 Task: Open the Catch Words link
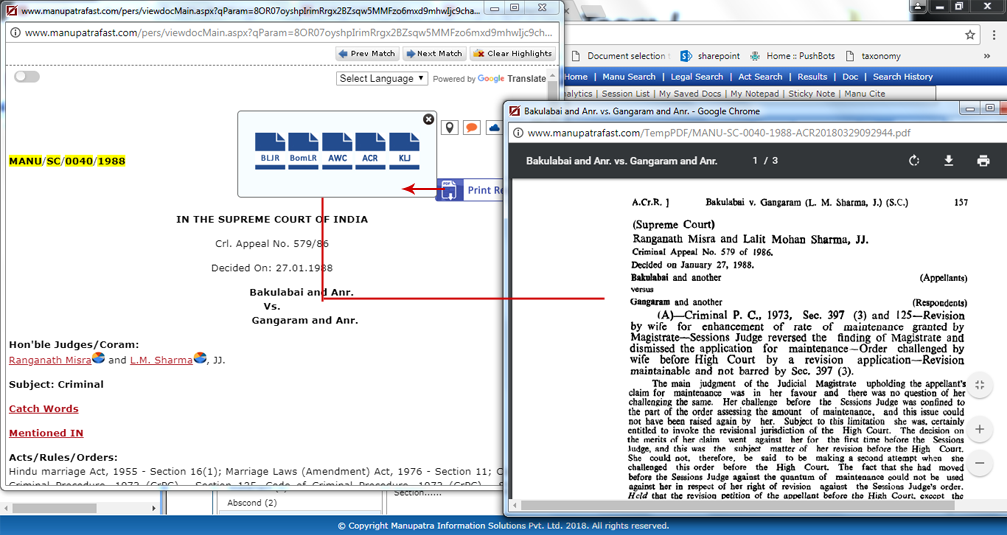44,409
